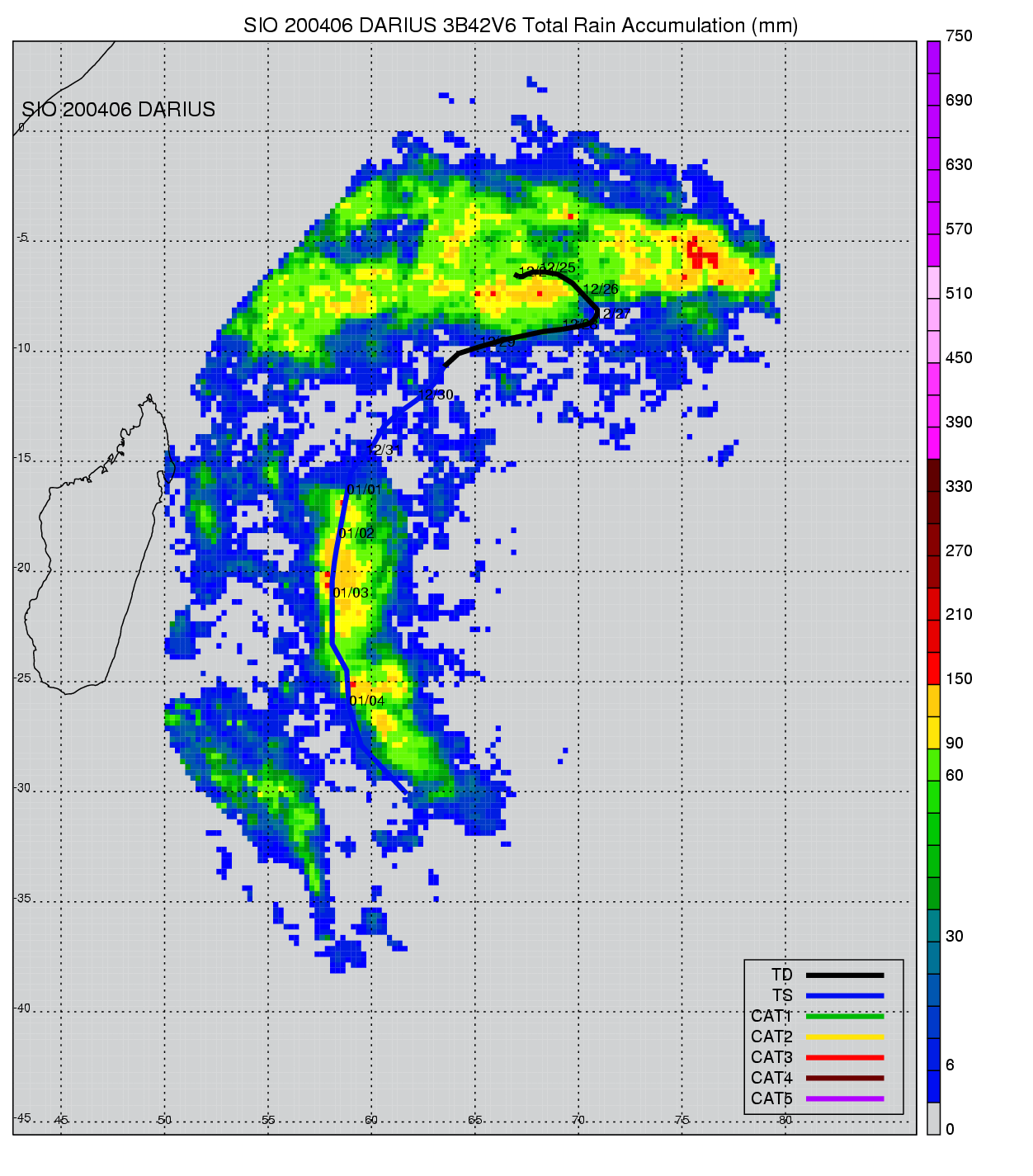
Task: Click the 80 longitude axis label
Action: (x=785, y=1120)
